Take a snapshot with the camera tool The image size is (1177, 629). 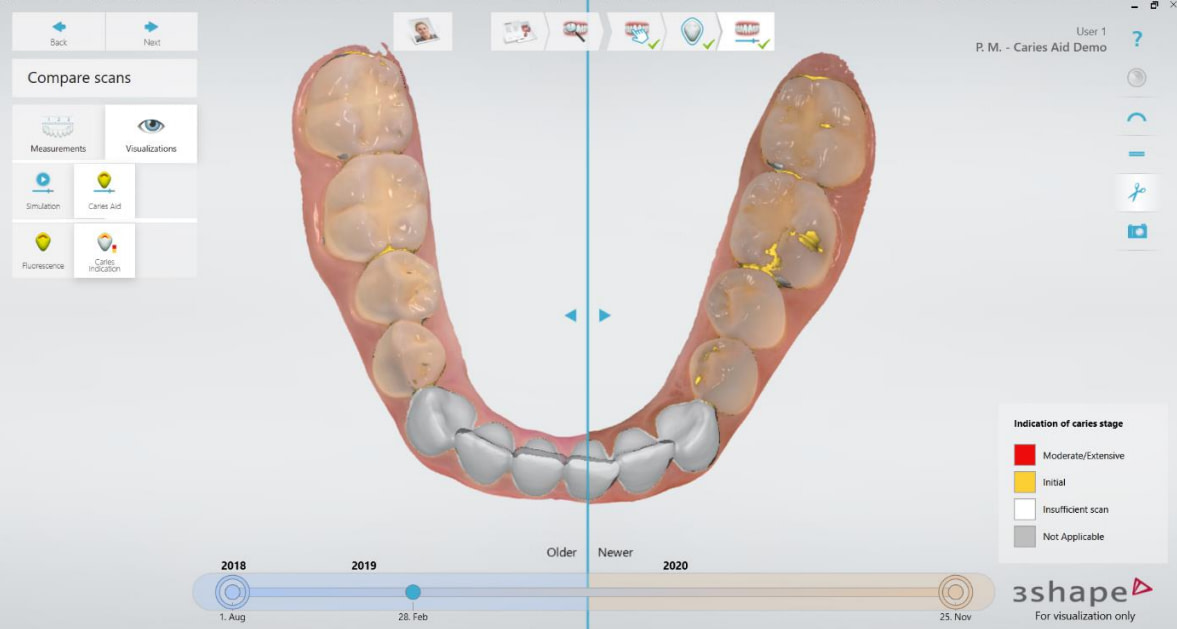[1136, 231]
